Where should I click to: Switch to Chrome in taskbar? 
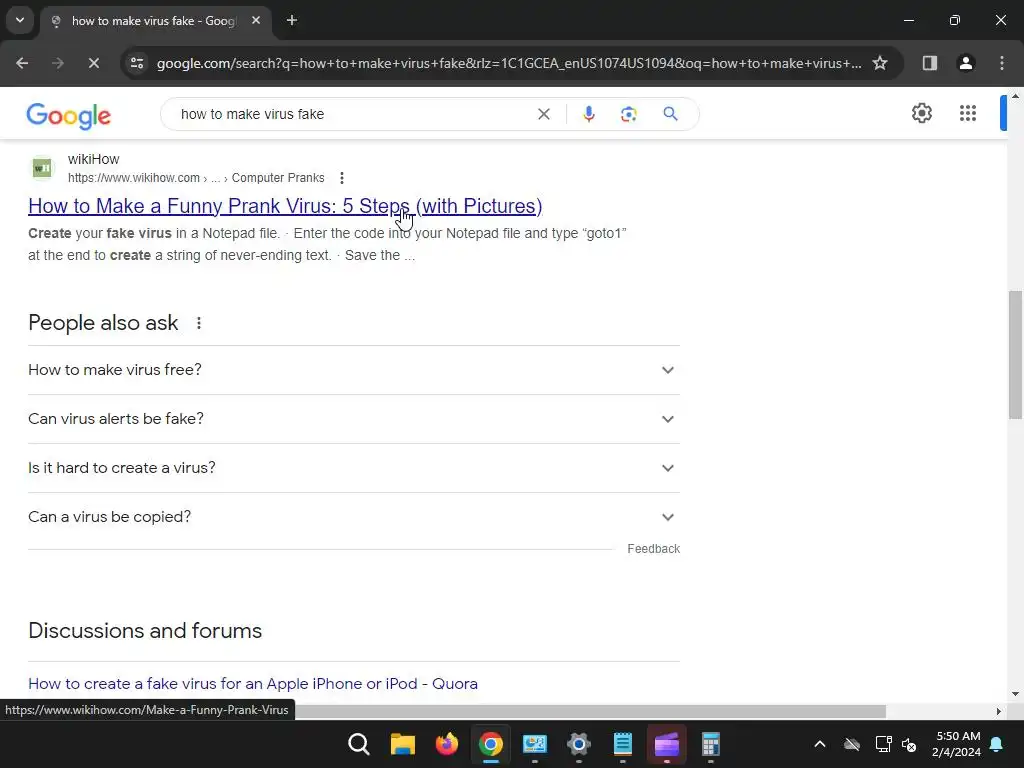(490, 744)
